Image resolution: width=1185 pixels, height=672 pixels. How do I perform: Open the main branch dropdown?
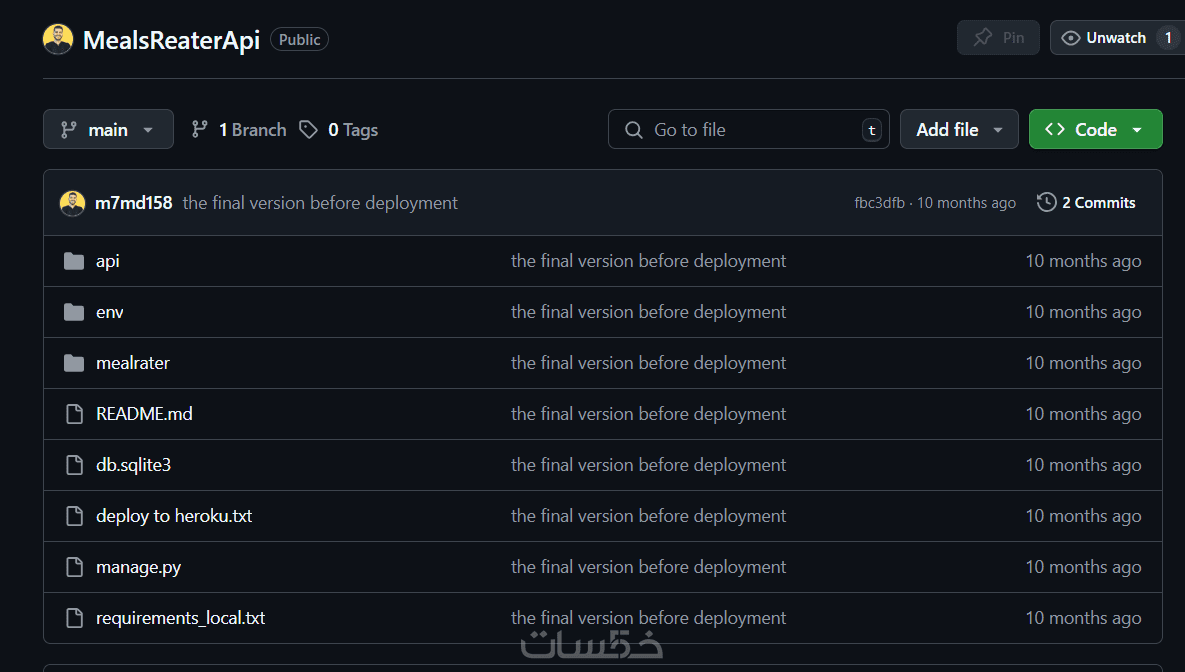tap(108, 130)
